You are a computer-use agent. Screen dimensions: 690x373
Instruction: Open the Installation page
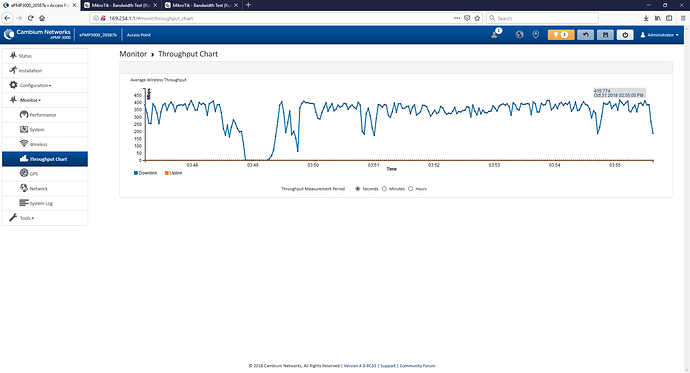click(x=45, y=70)
